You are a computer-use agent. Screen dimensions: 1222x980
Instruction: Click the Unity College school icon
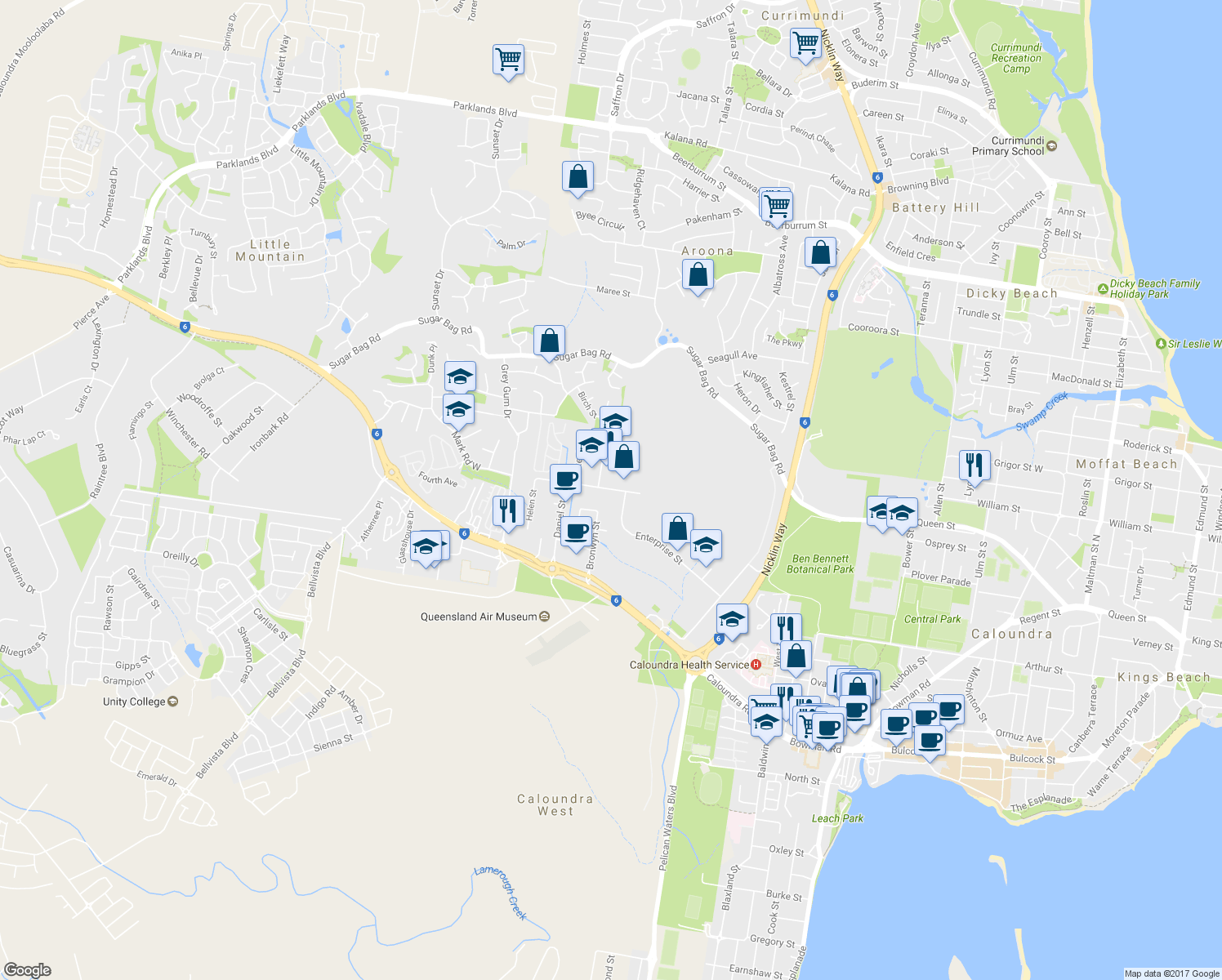(172, 702)
